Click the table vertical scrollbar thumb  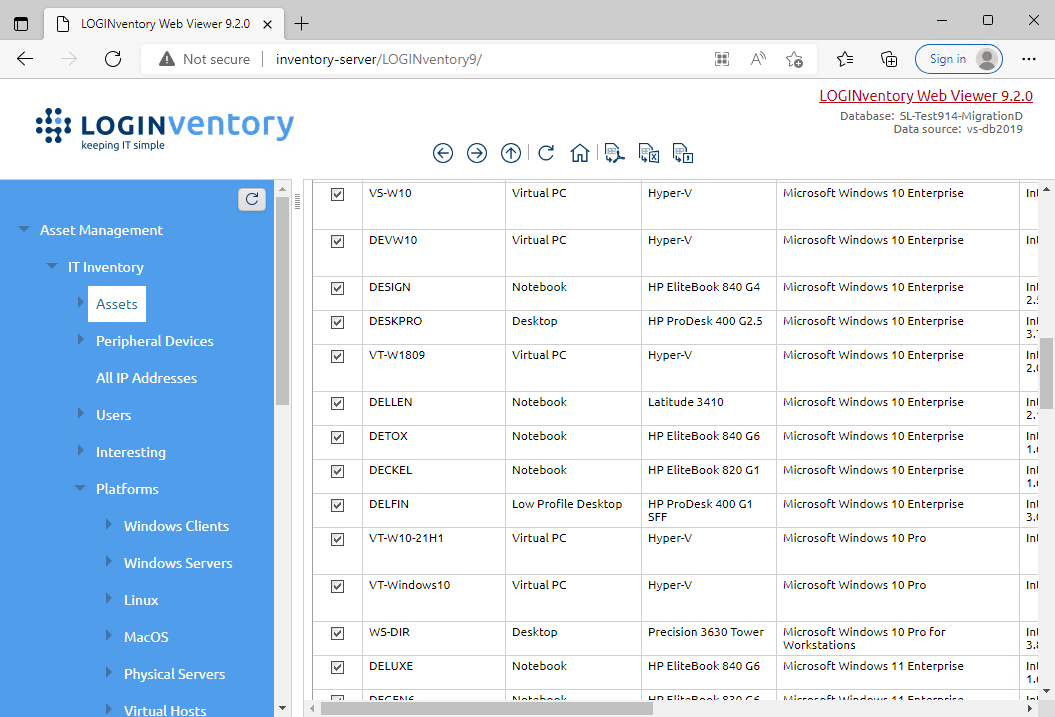pos(1046,373)
